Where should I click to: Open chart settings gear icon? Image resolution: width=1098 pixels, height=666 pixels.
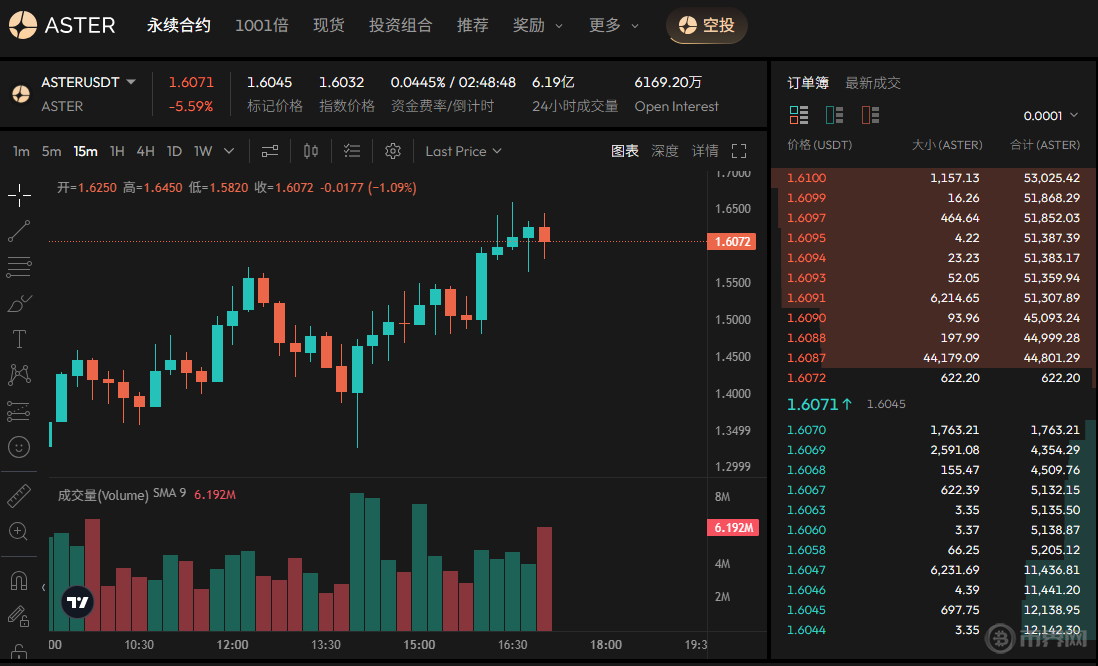click(x=393, y=151)
